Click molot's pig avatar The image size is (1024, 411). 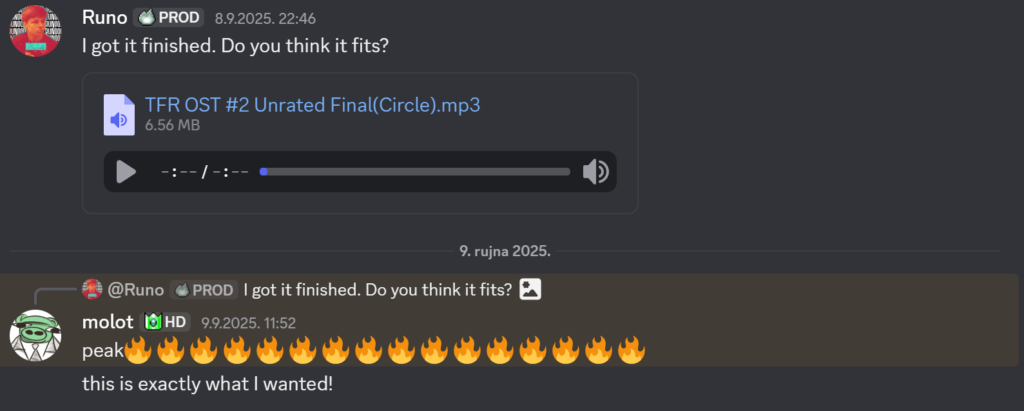click(36, 335)
